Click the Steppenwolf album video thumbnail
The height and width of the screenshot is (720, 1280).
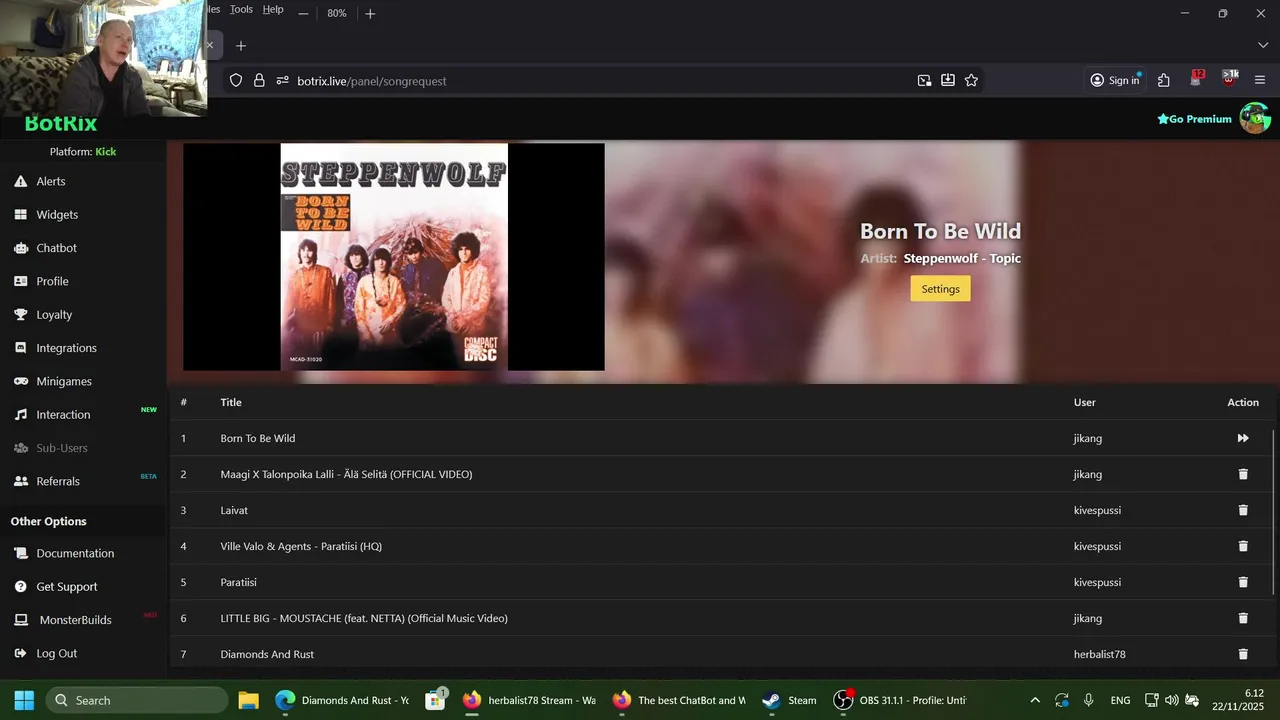pyautogui.click(x=394, y=257)
